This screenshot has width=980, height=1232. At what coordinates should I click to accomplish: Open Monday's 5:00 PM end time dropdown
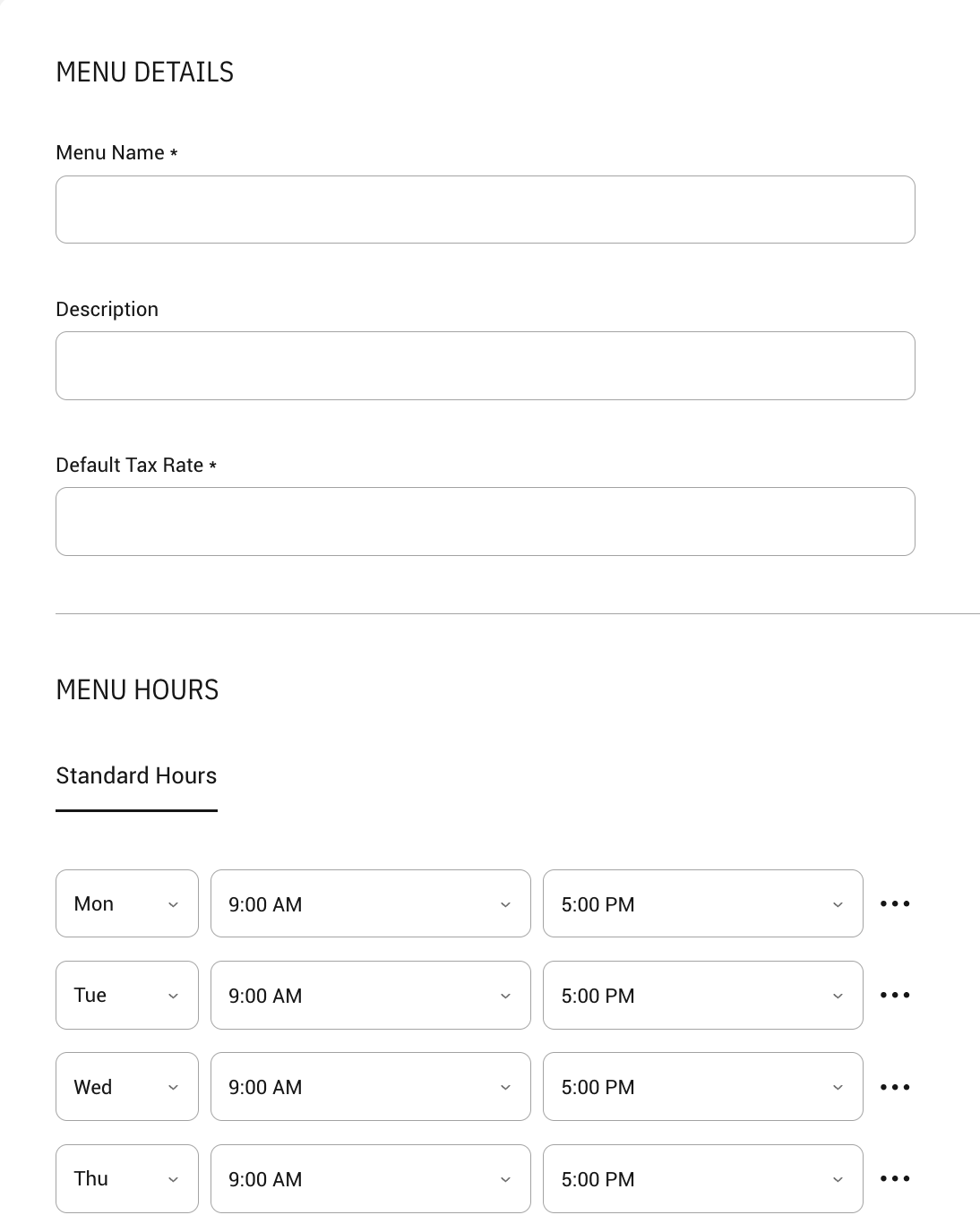pyautogui.click(x=702, y=903)
